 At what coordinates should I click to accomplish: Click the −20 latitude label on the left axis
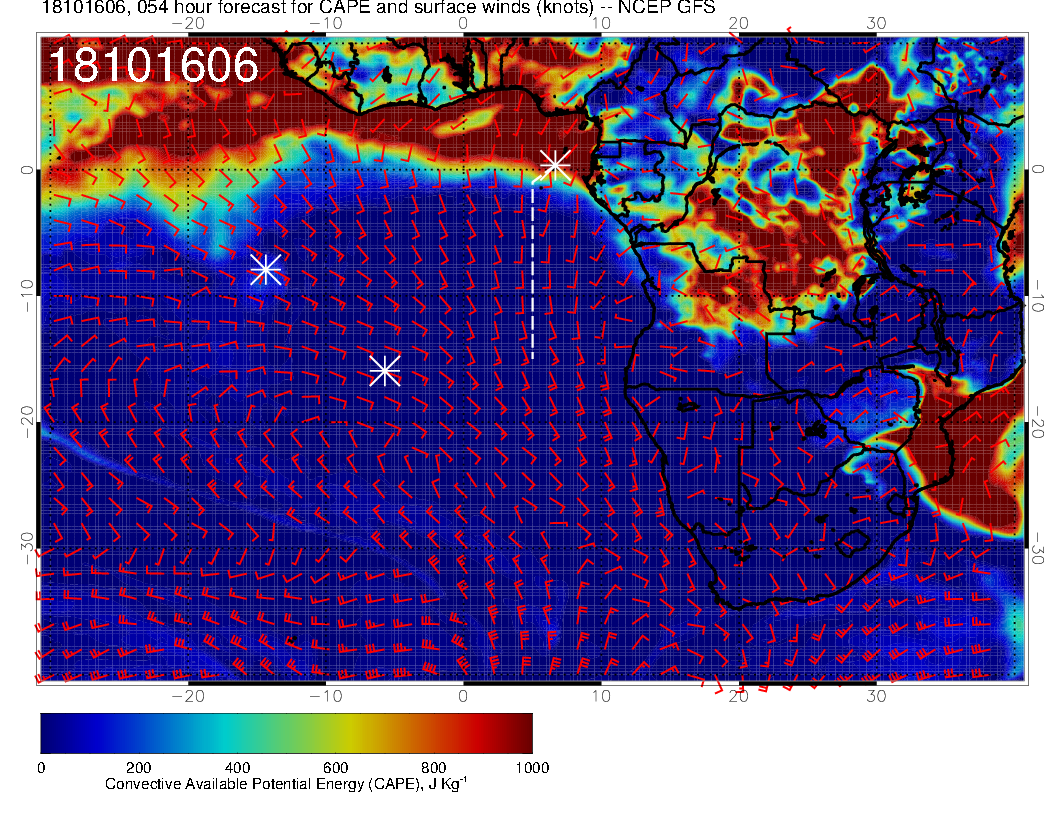26,422
